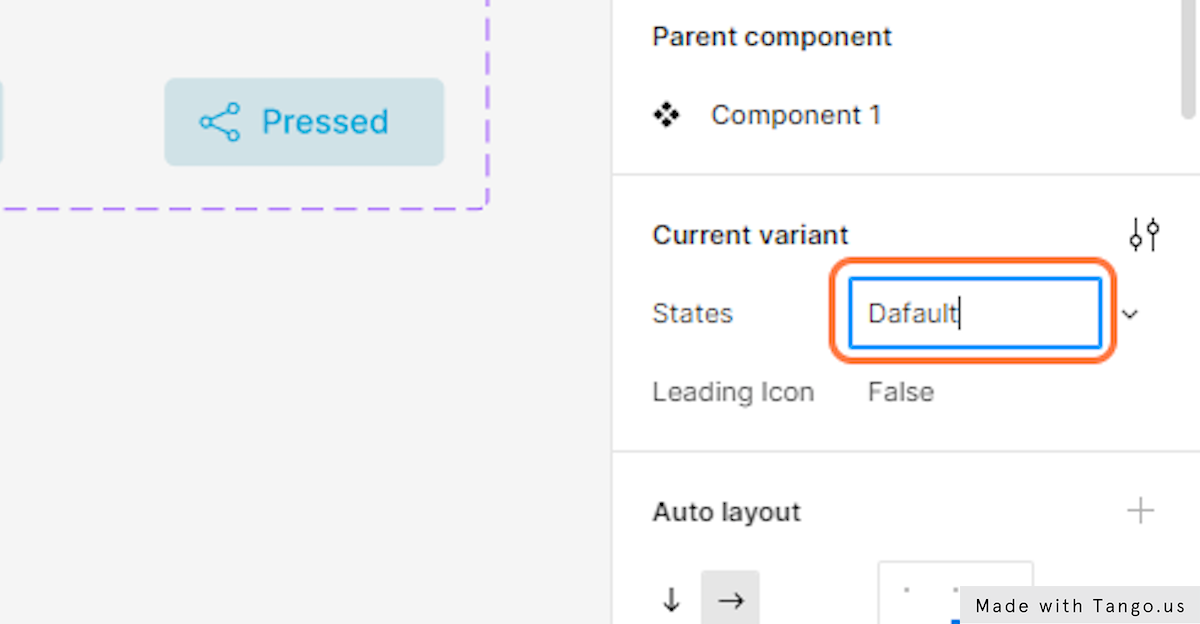Click the Leading Icon property label
Viewport: 1200px width, 624px height.
pos(733,392)
